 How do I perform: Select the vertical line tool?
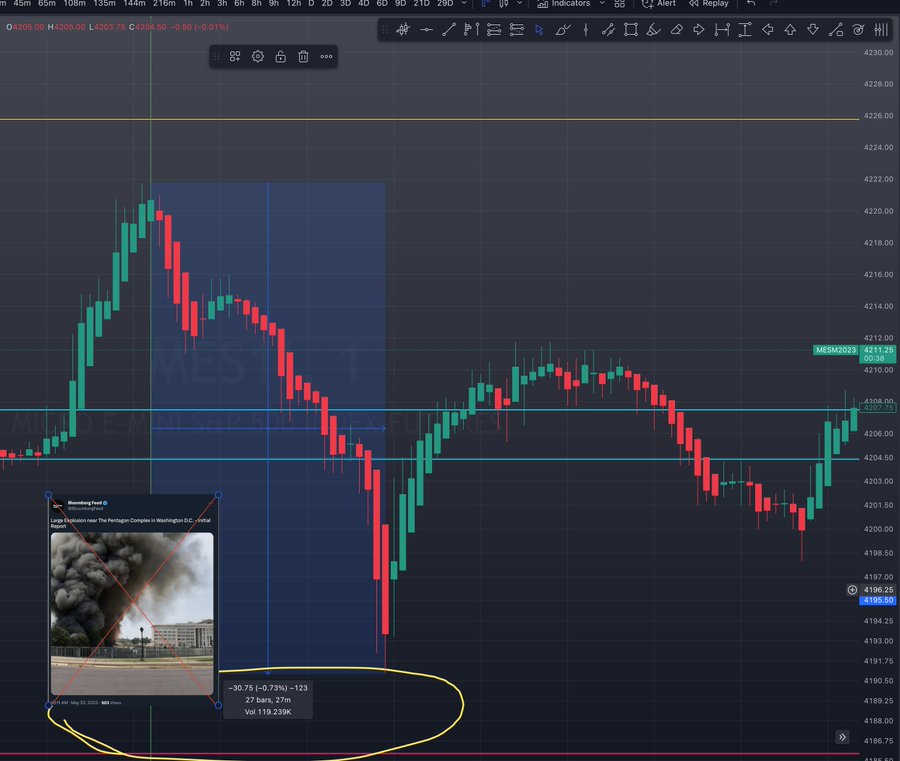(585, 30)
